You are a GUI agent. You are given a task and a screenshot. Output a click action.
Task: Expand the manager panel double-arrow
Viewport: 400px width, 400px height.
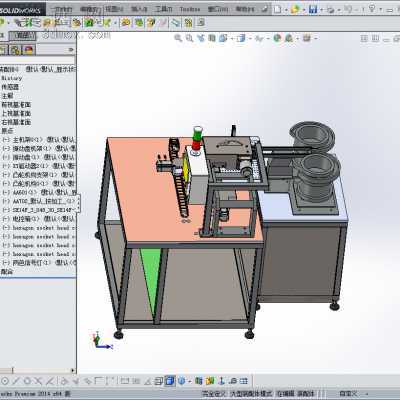coord(71,50)
